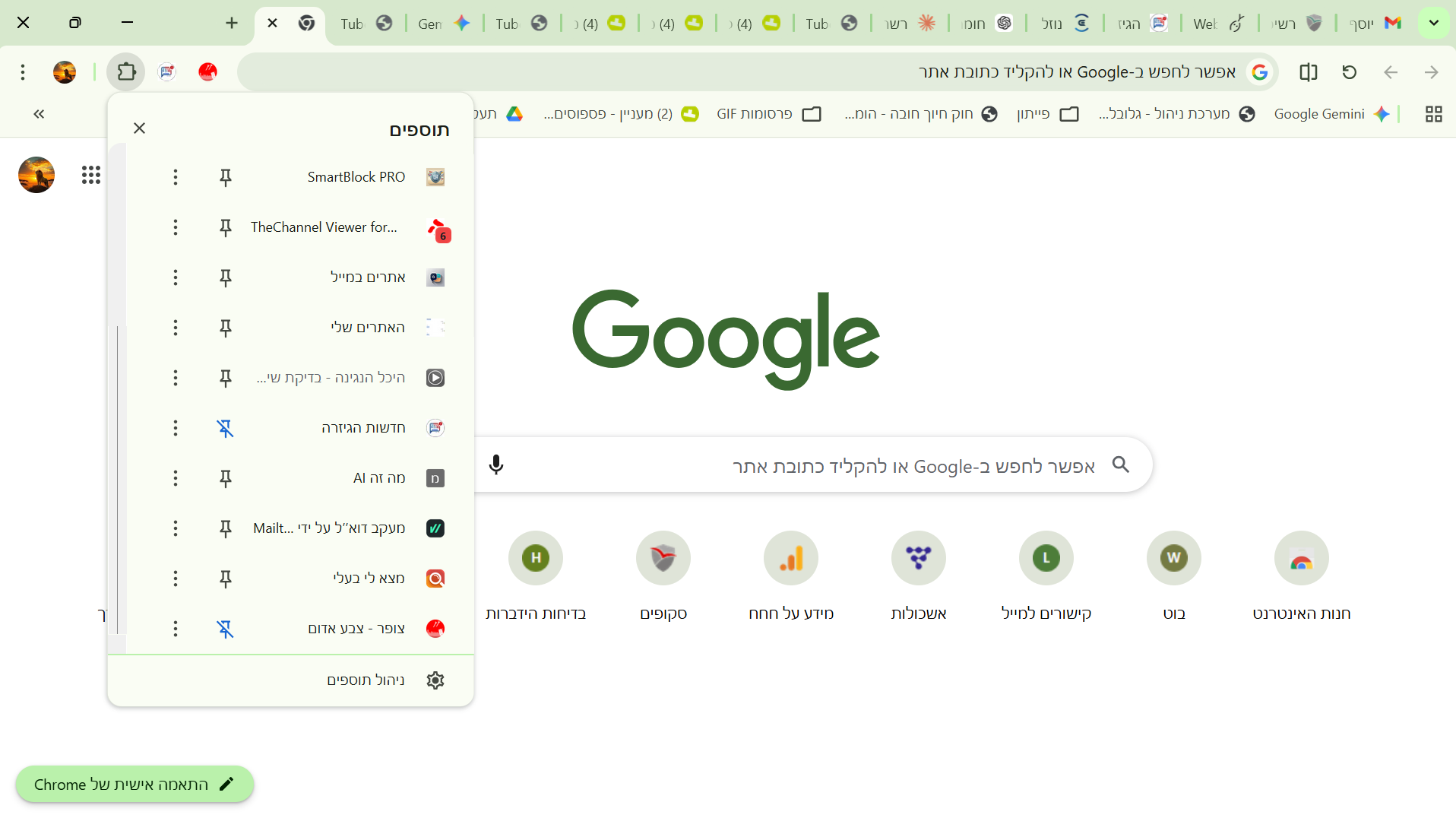Pin the חדשות הגיזרה extension
This screenshot has width=1456, height=818.
(x=226, y=428)
